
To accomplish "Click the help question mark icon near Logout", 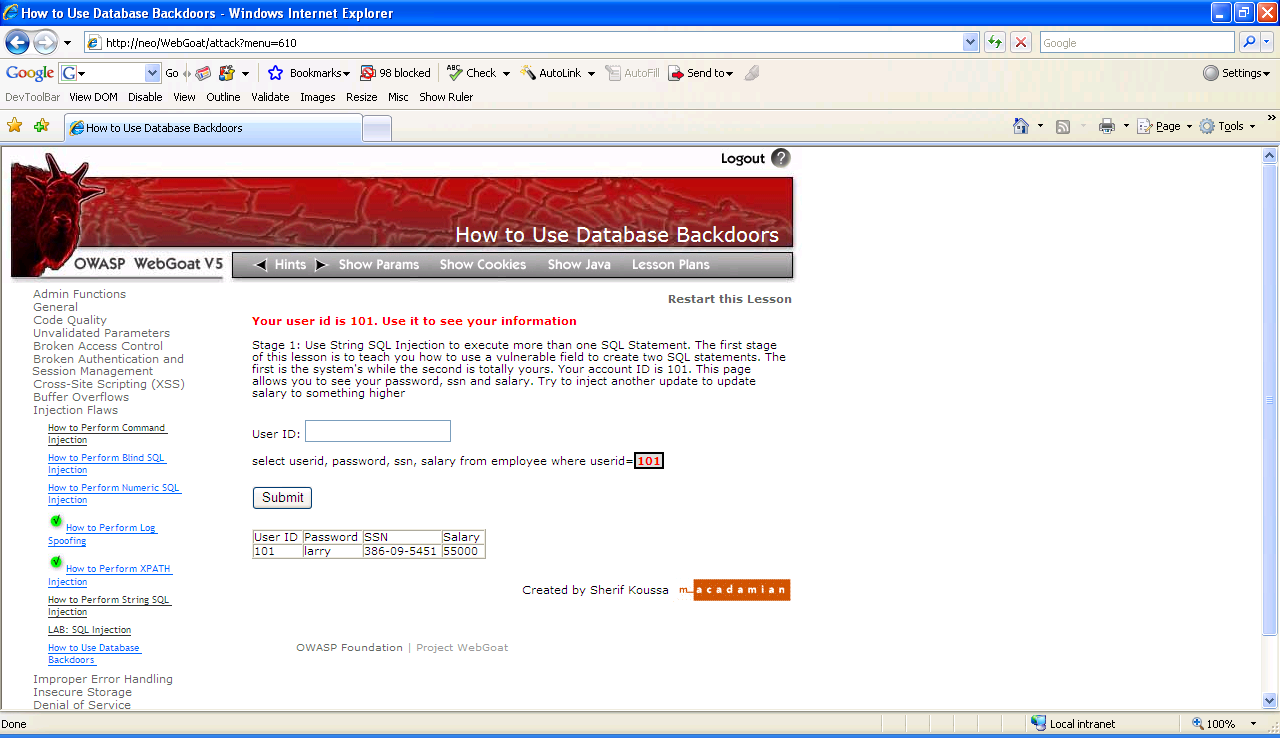I will point(780,158).
